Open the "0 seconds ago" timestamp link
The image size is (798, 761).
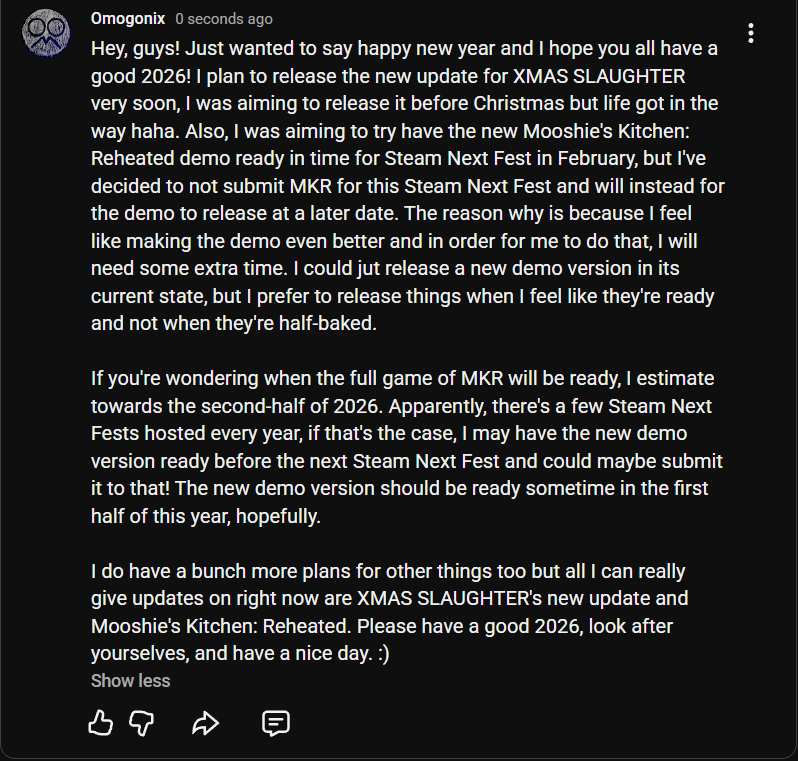224,19
